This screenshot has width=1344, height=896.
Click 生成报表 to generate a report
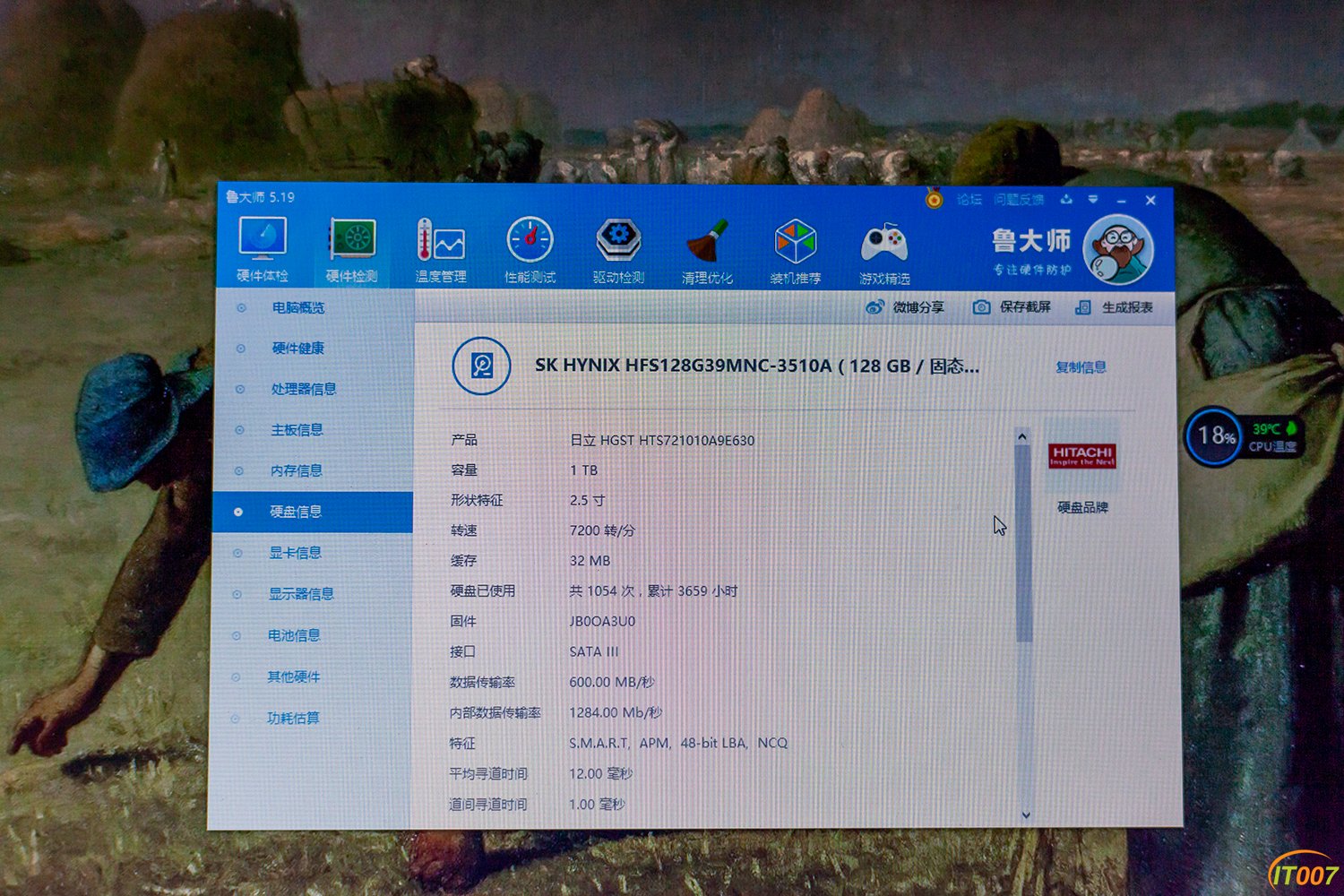pos(1114,307)
